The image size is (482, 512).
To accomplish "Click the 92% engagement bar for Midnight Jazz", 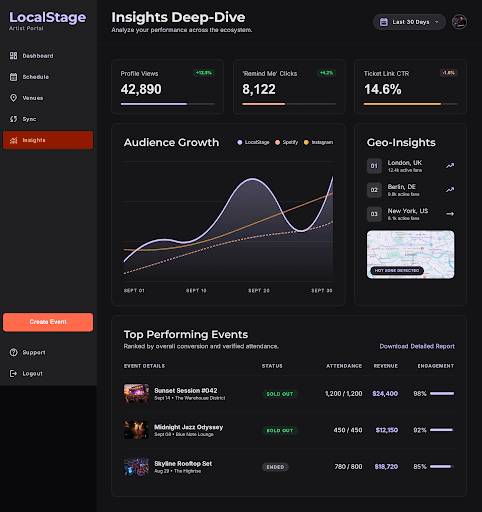I will pos(442,430).
